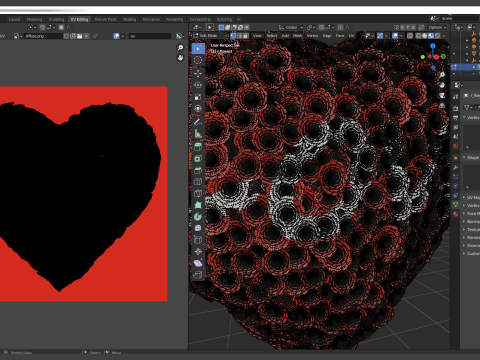Click the UV editor zoom magnifier icon
The height and width of the screenshot is (360, 480).
click(x=180, y=48)
